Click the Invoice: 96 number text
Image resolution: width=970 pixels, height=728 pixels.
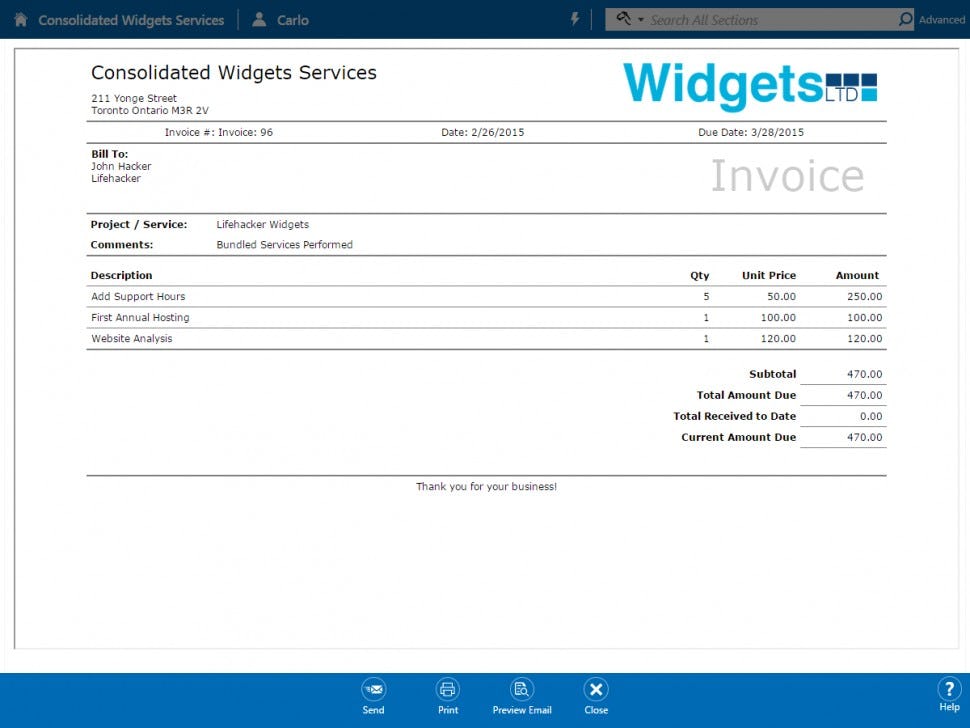[245, 132]
